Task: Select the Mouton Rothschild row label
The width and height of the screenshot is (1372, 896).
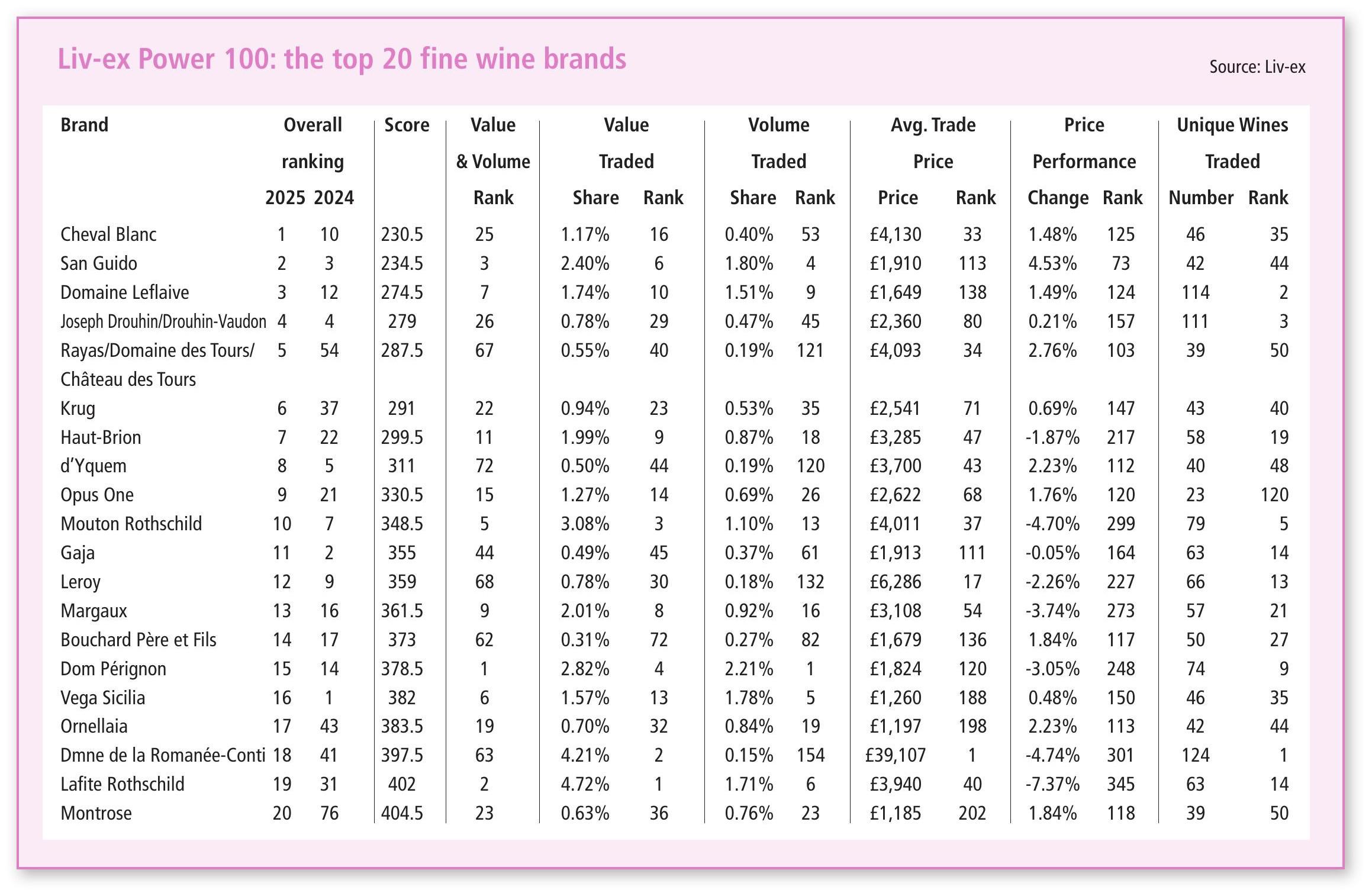Action: [x=131, y=524]
